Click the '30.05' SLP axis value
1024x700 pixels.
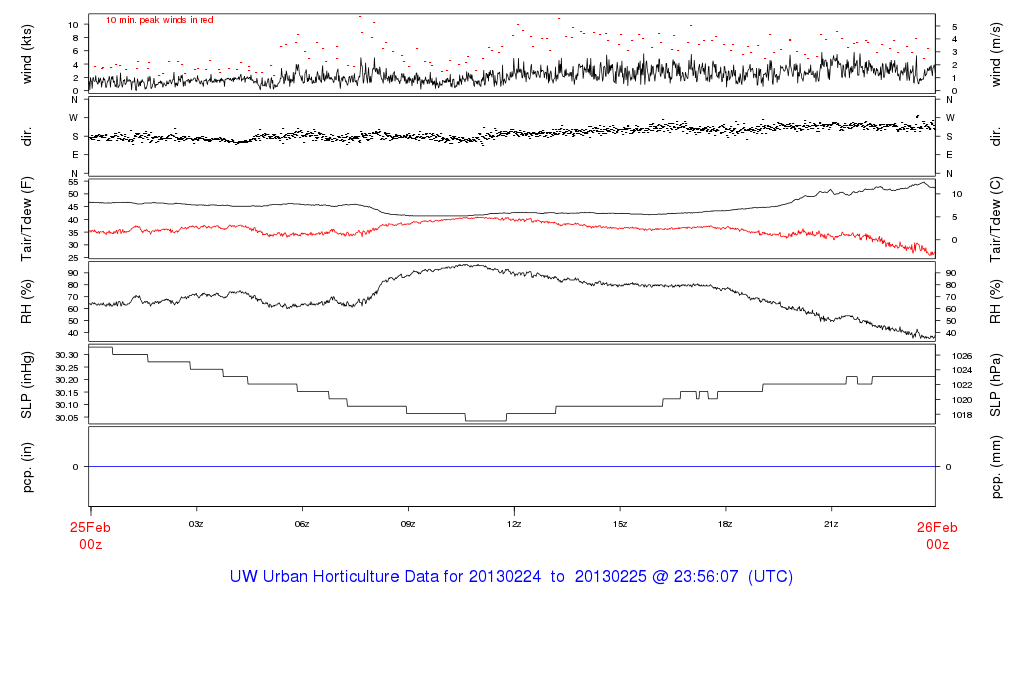tap(67, 418)
